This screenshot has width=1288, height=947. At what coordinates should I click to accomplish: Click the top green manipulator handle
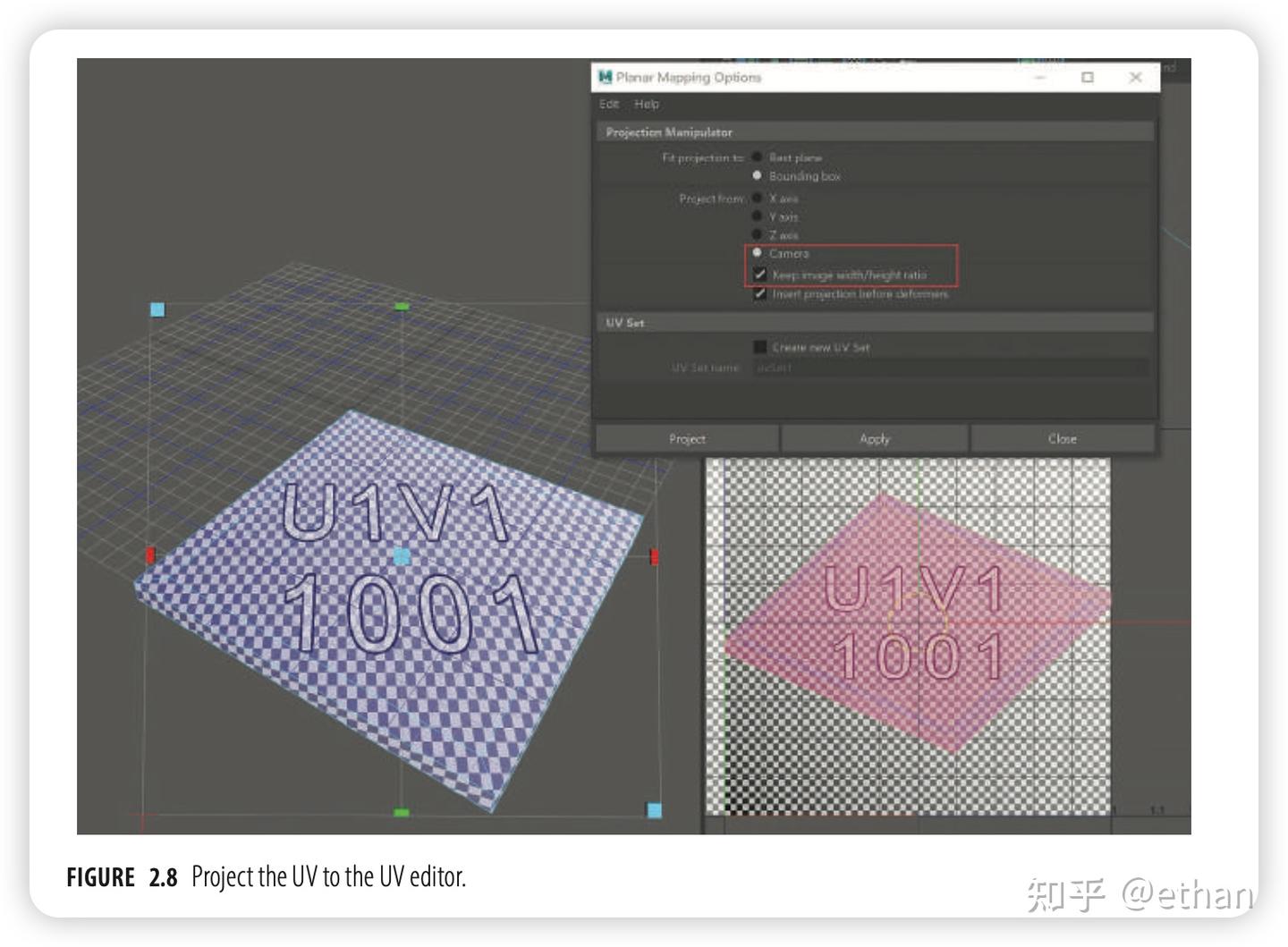pyautogui.click(x=402, y=306)
